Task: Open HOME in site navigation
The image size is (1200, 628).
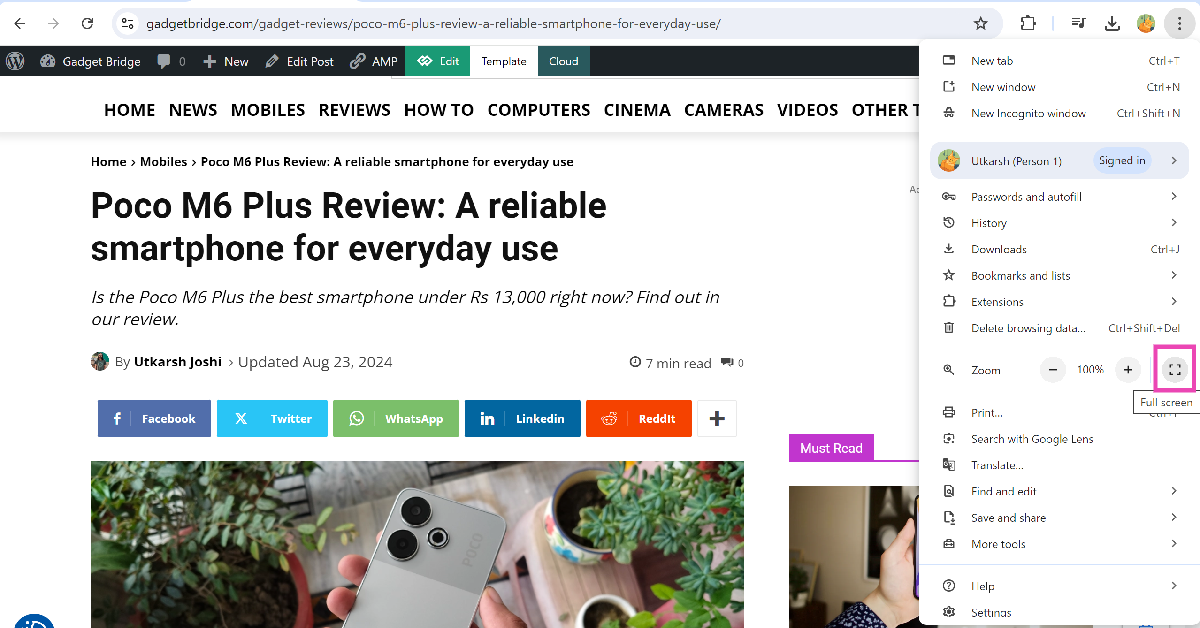Action: point(130,110)
